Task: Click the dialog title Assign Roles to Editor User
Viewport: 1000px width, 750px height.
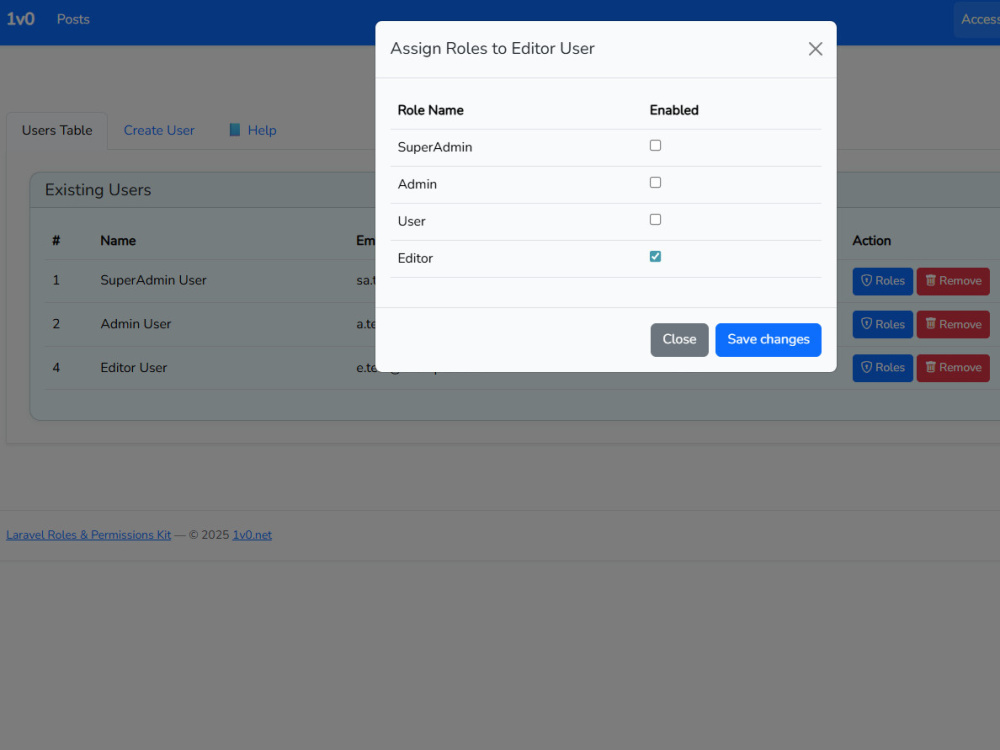Action: pos(492,49)
